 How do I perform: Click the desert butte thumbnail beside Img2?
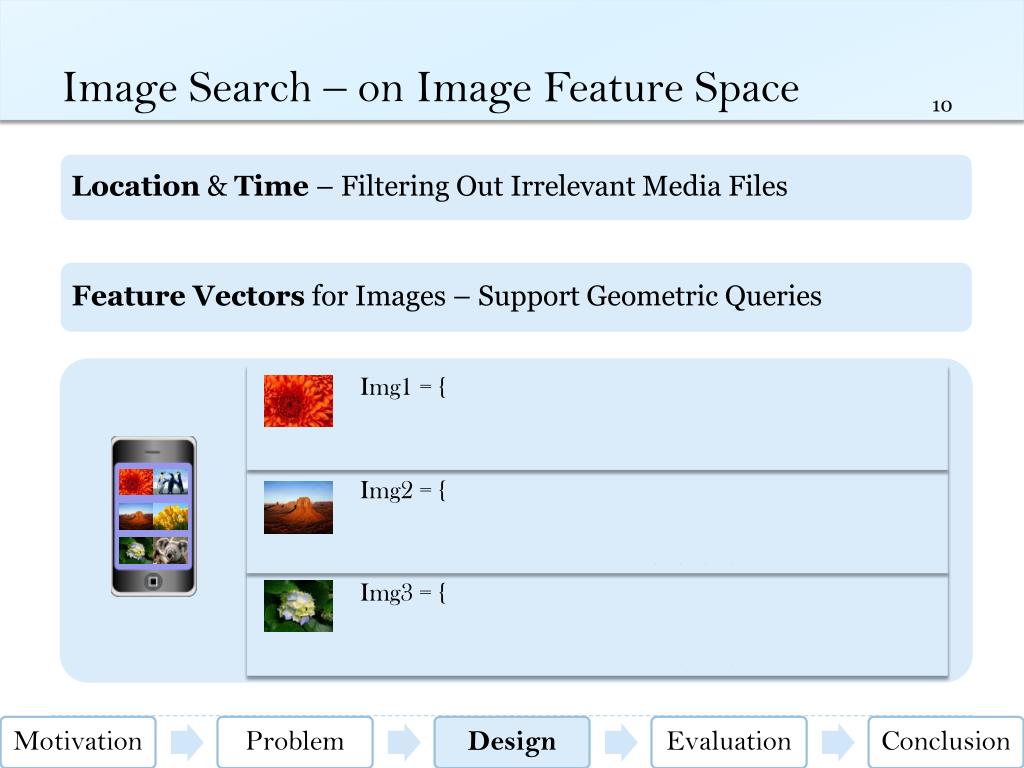[x=298, y=507]
